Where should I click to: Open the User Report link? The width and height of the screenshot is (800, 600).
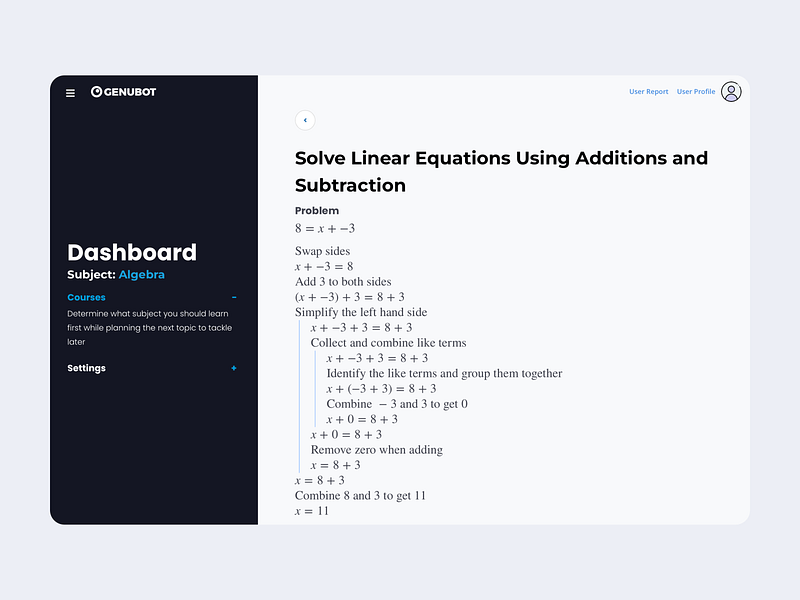click(x=648, y=92)
